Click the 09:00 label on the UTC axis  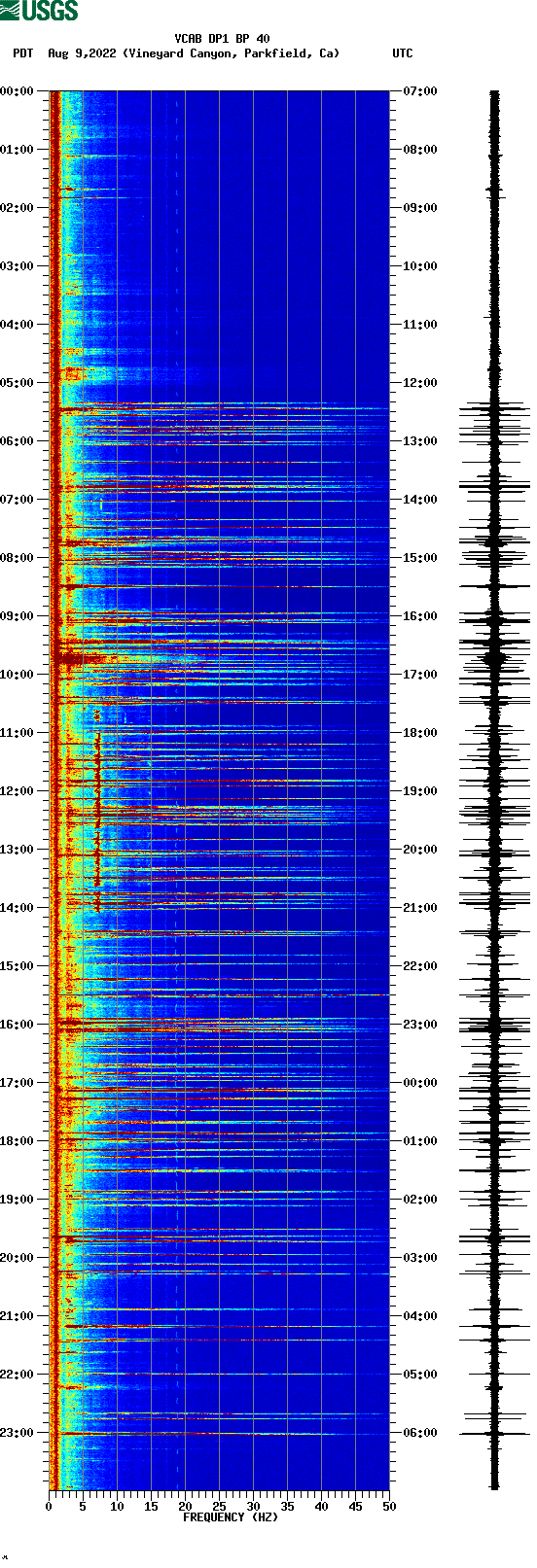coord(420,208)
